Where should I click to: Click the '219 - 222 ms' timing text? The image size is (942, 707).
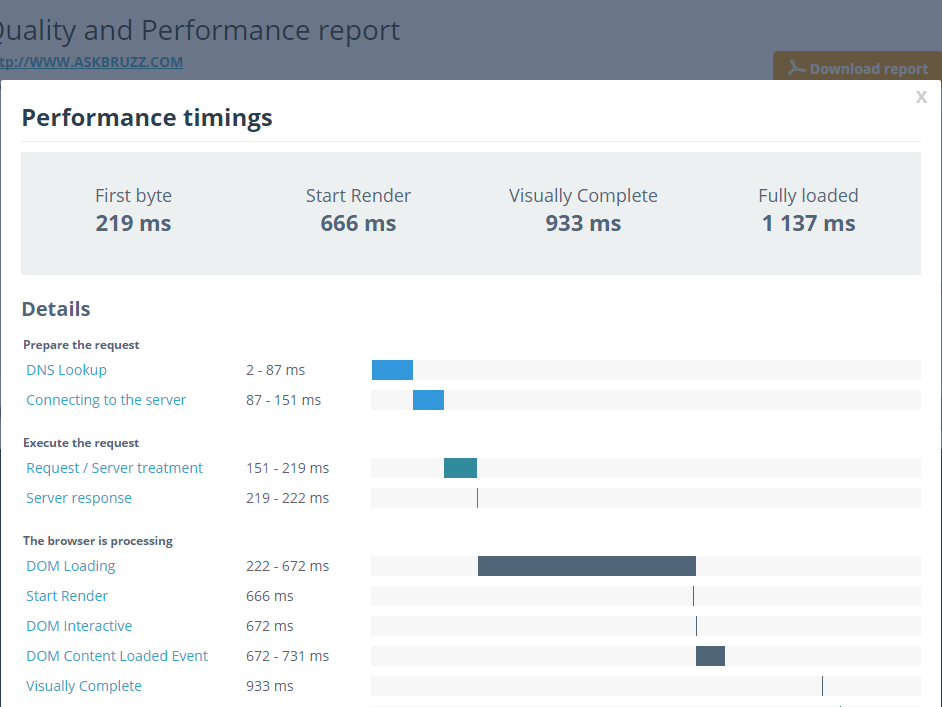[287, 498]
